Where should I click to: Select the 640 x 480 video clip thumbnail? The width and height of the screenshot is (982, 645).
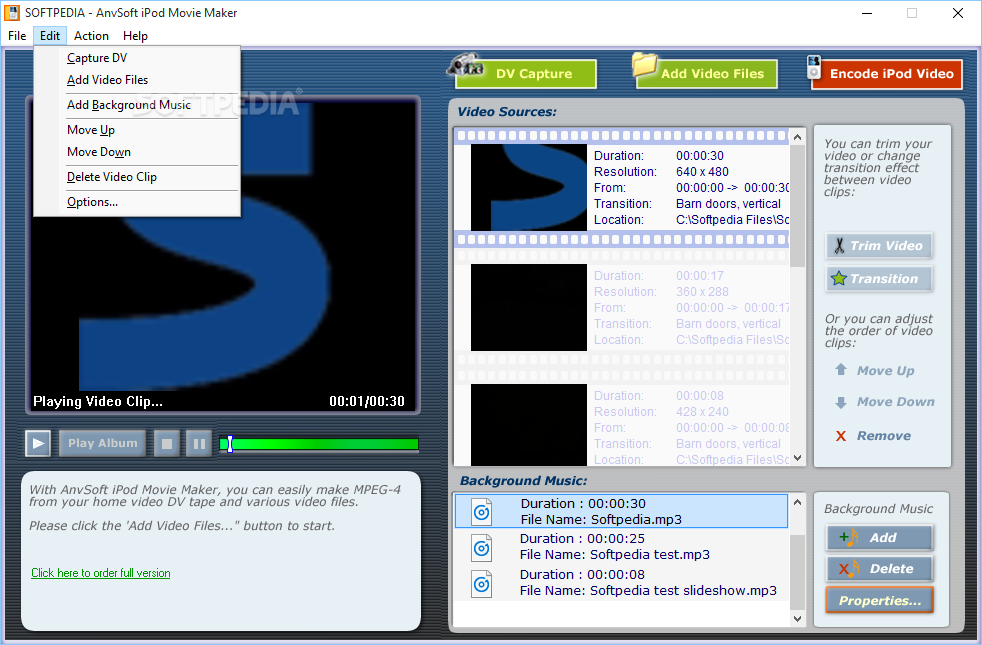coord(529,187)
